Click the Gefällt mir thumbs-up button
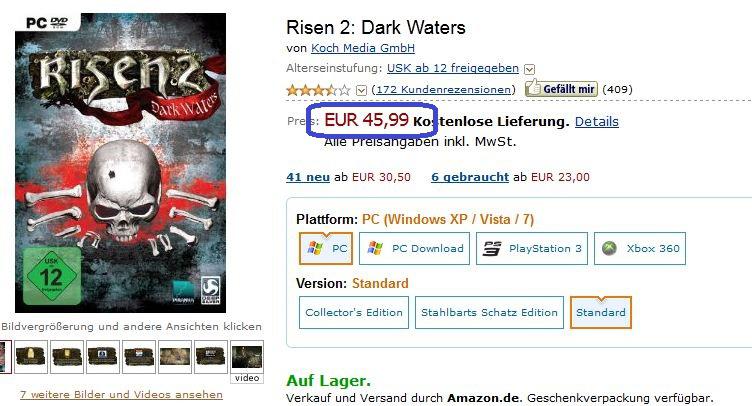This screenshot has width=752, height=406. [561, 89]
